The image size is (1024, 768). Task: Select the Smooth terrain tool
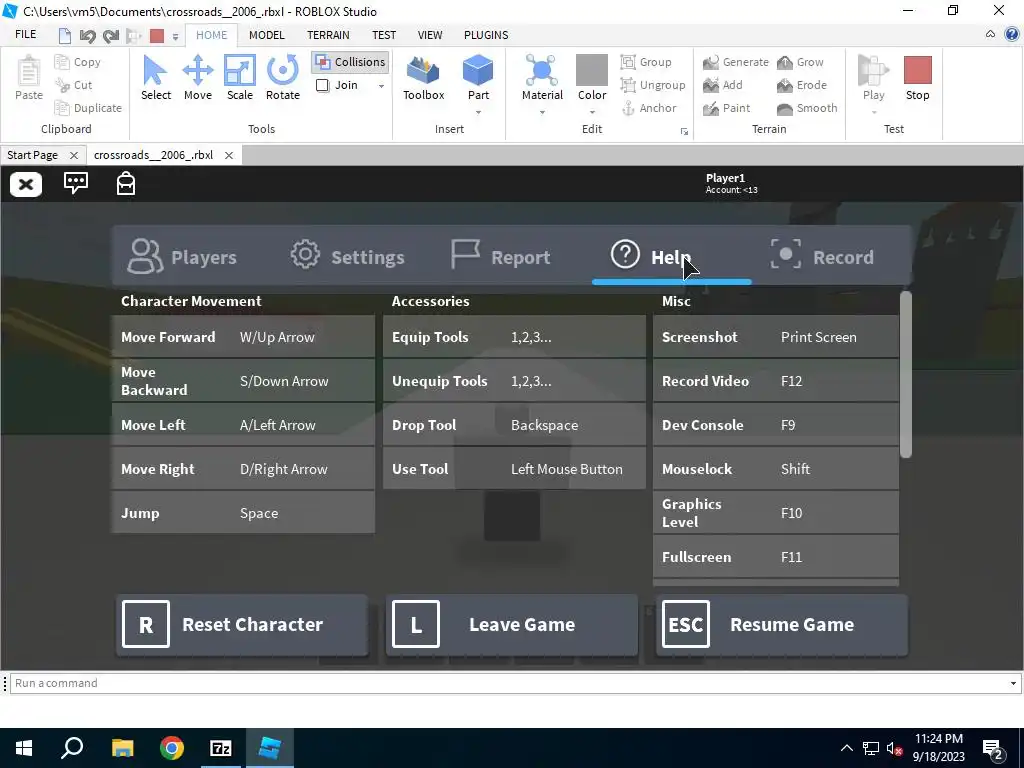tap(807, 108)
